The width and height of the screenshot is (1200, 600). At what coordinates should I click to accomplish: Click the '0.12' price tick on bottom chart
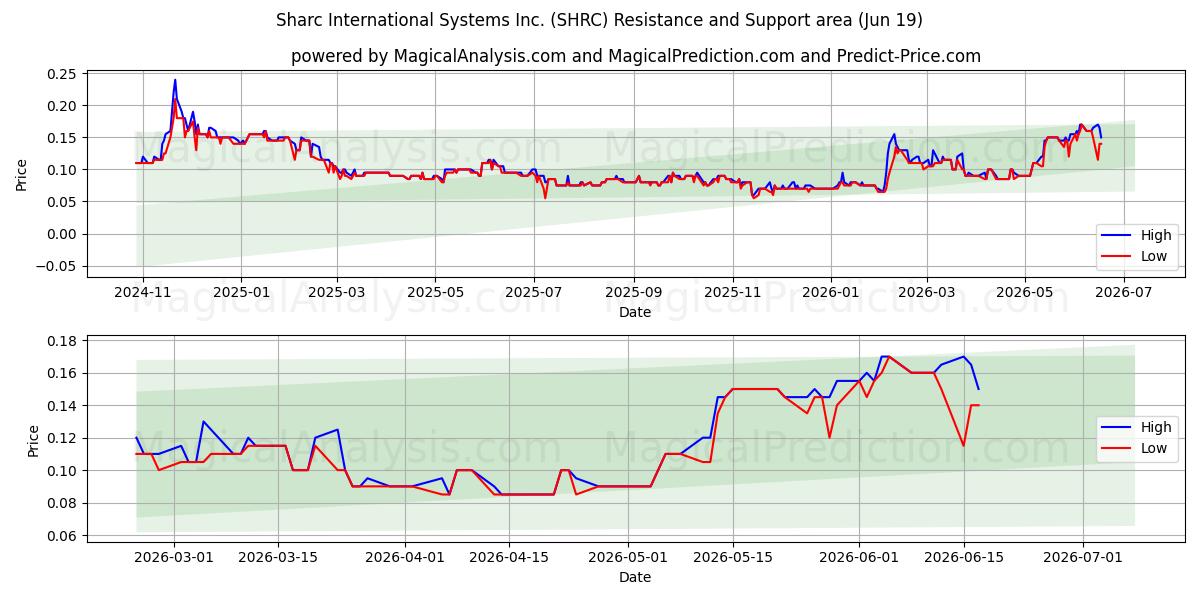click(x=62, y=438)
